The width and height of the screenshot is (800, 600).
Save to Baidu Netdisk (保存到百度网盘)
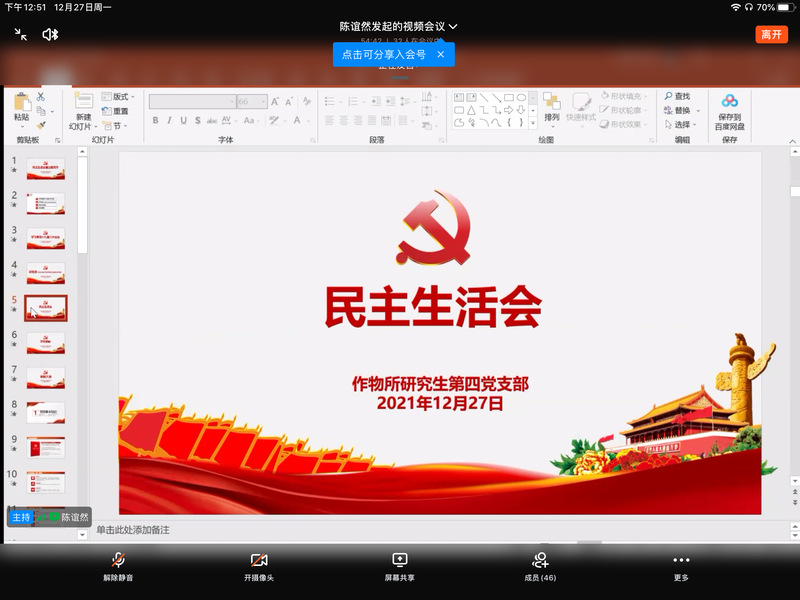730,112
